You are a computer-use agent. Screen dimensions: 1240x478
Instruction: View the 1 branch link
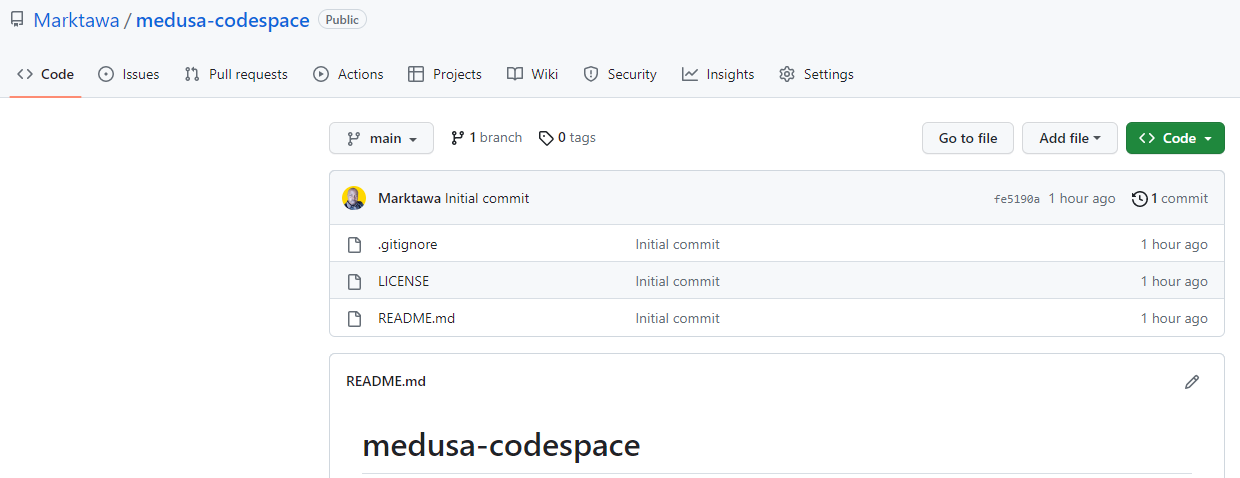(x=486, y=138)
